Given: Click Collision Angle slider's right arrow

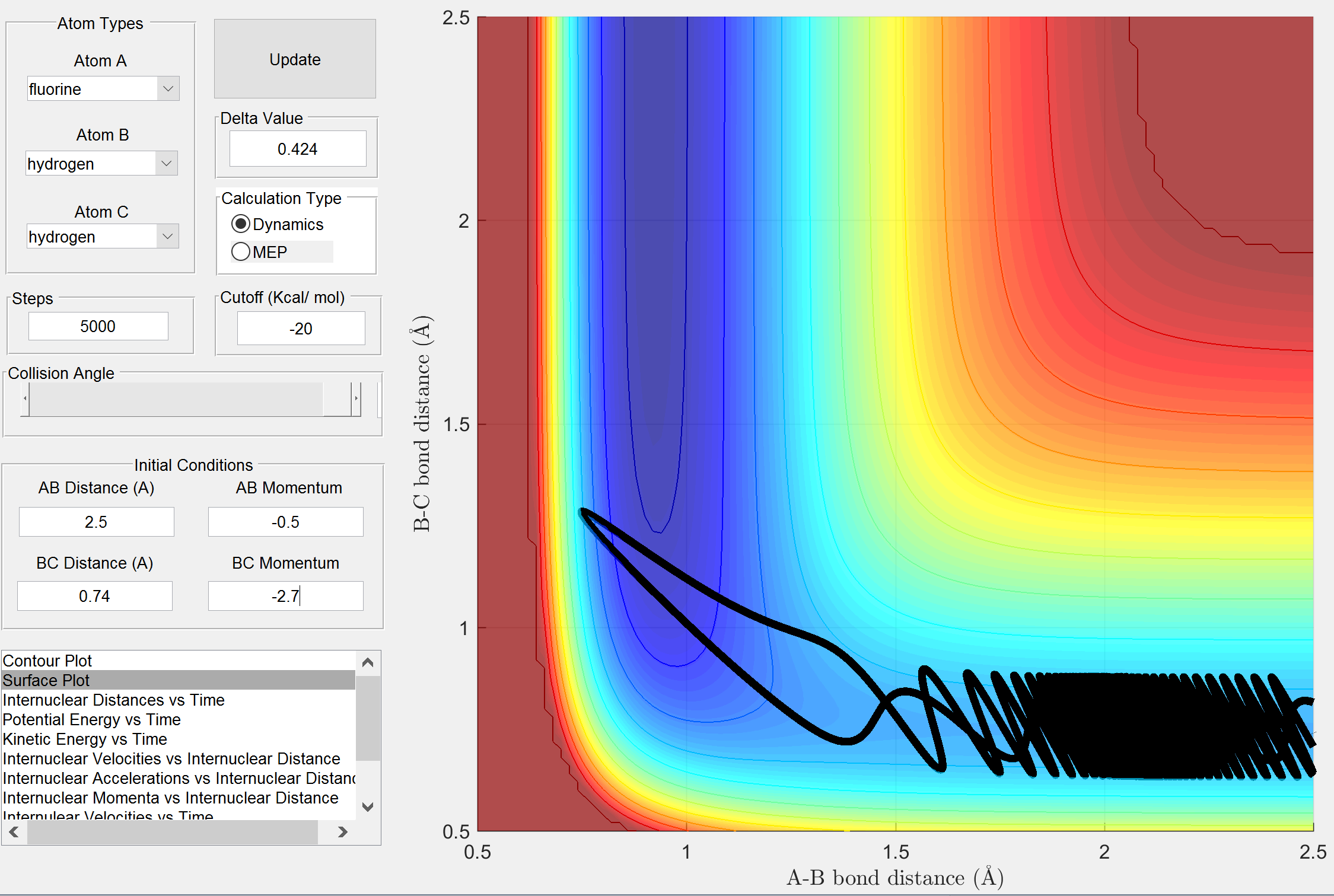Looking at the screenshot, I should click(356, 398).
